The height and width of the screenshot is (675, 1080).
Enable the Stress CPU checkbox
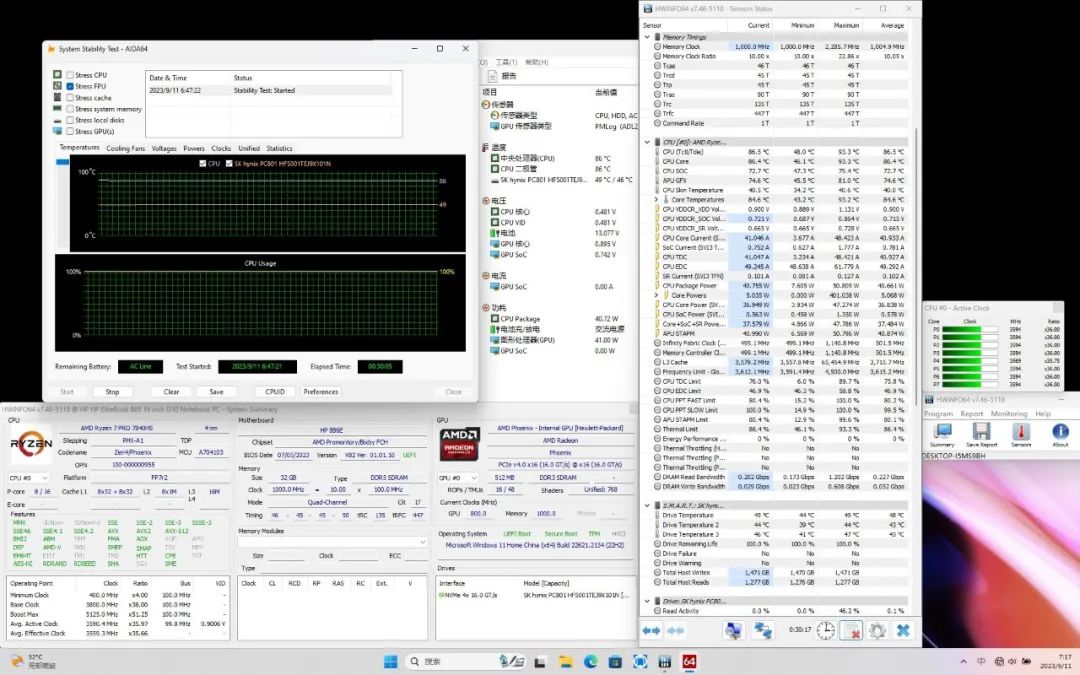point(70,75)
